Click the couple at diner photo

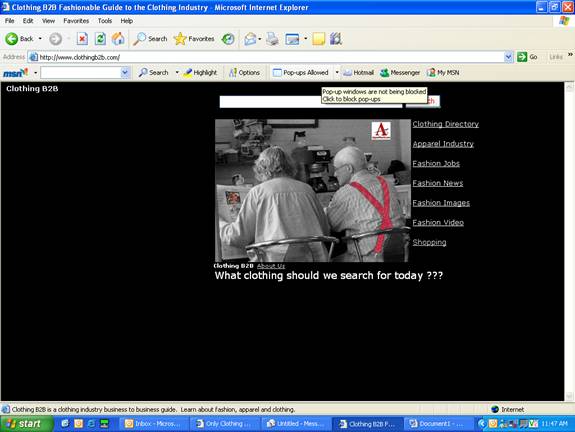(313, 190)
